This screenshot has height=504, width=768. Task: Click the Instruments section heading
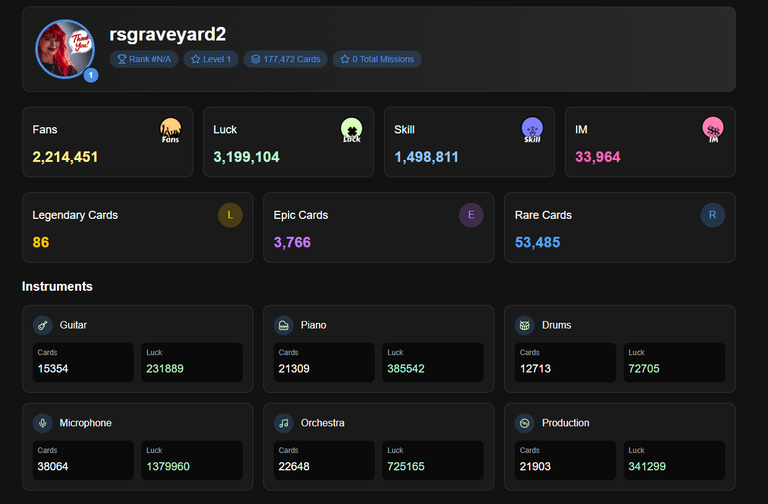(57, 287)
